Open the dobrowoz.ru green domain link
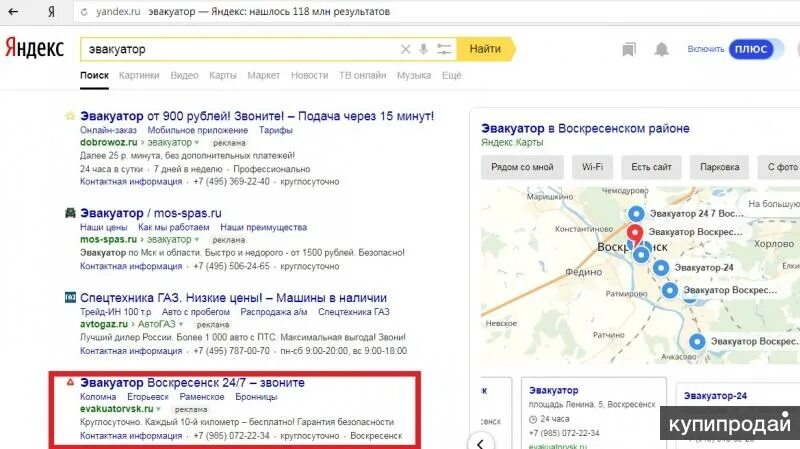This screenshot has height=449, width=800. [x=109, y=143]
